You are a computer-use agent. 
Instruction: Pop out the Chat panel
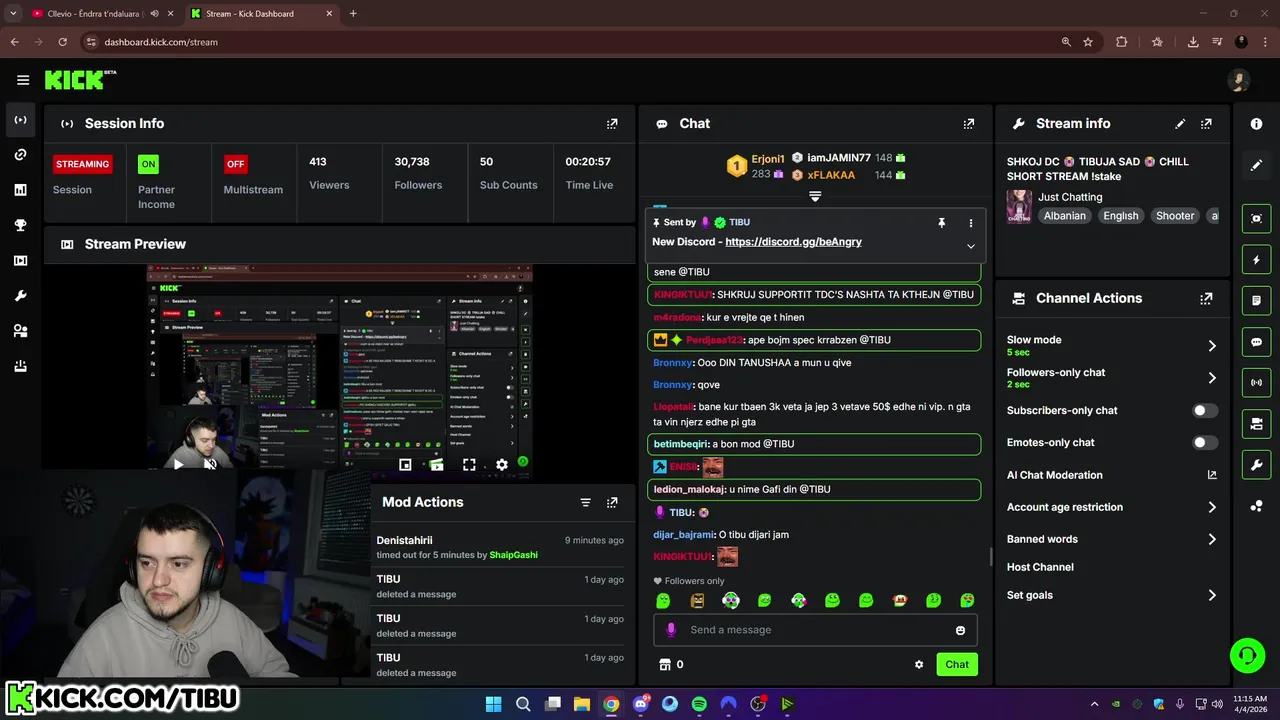click(968, 124)
